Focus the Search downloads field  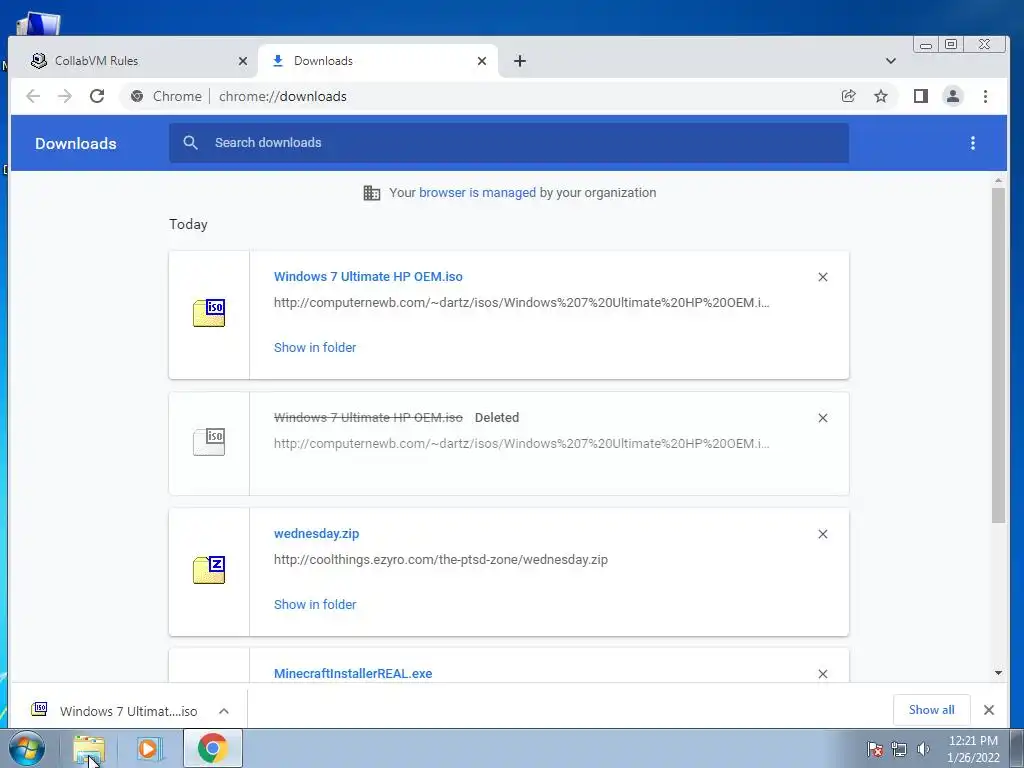click(509, 143)
